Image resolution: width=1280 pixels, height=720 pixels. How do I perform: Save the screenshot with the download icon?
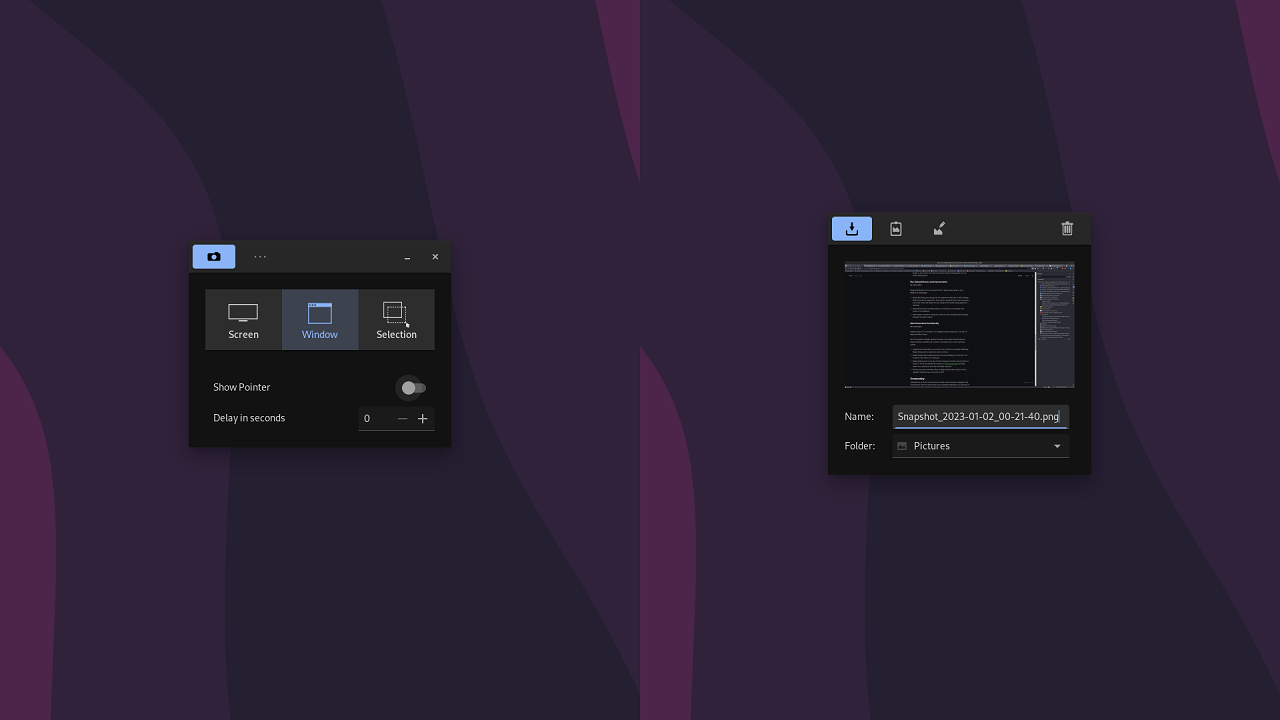coord(851,228)
